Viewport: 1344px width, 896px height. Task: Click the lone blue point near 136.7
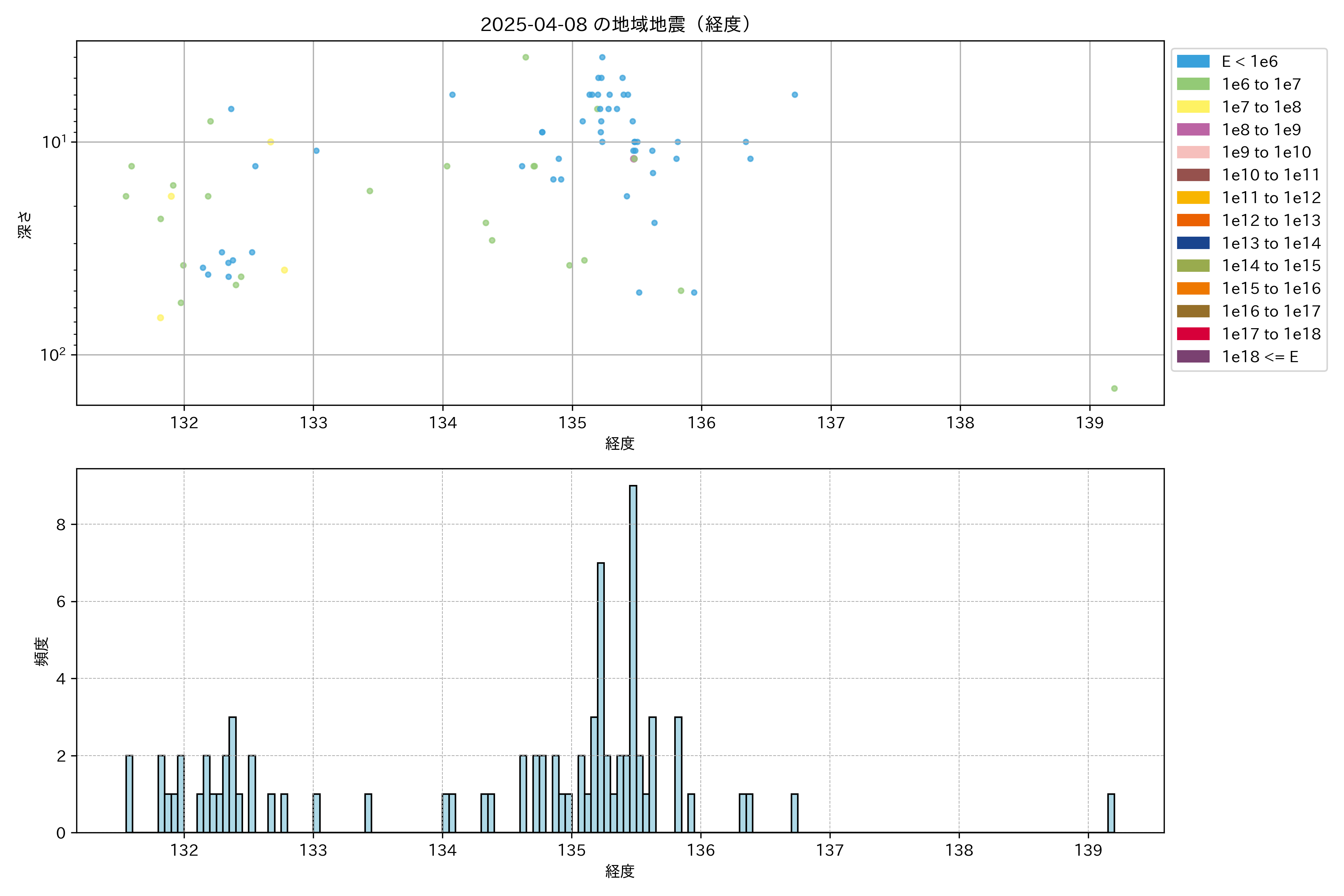click(x=795, y=95)
